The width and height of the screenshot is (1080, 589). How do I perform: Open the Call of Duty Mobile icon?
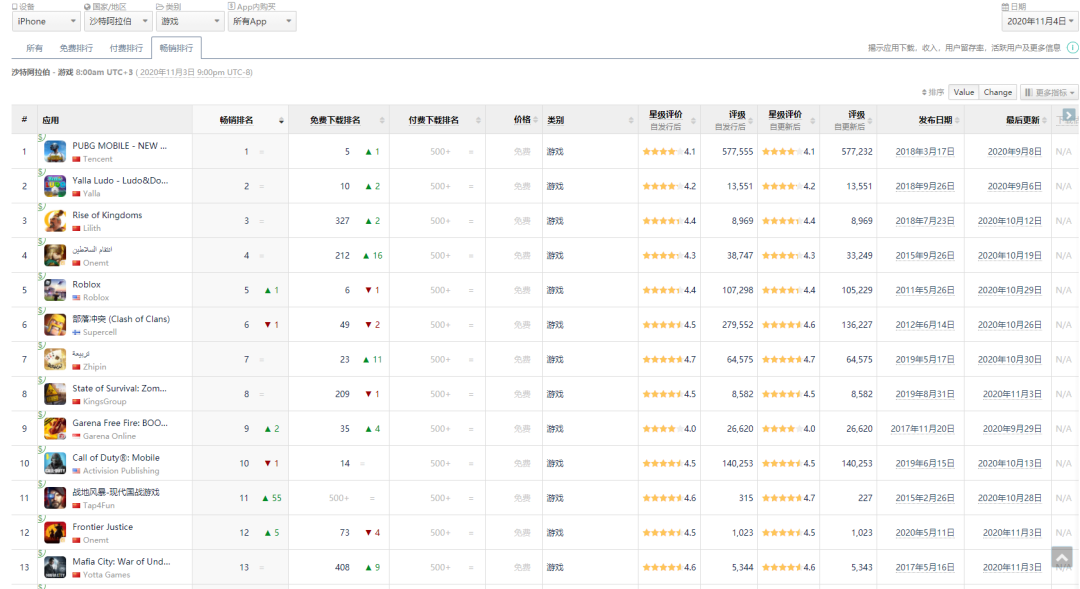(x=55, y=464)
